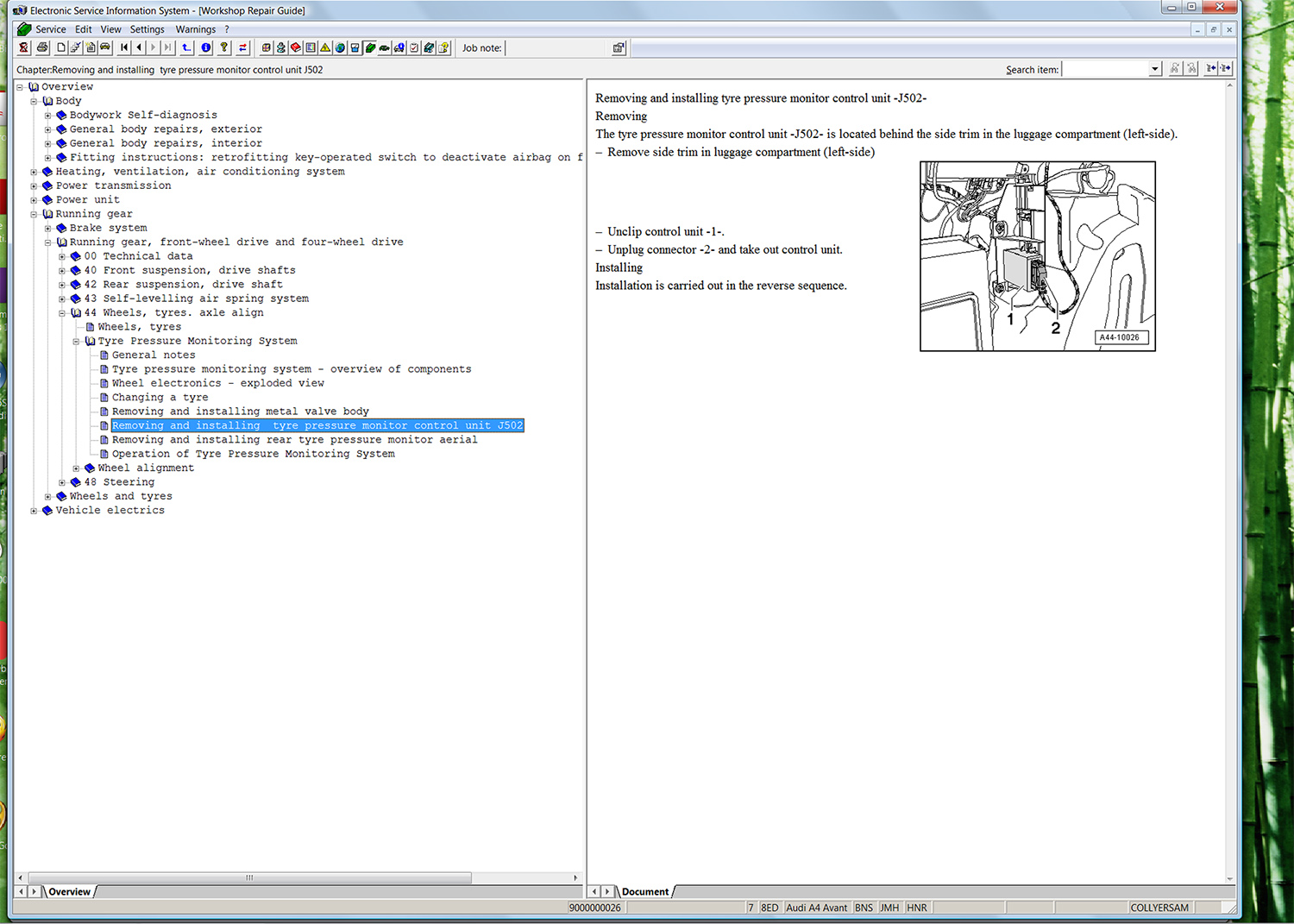Open the Warnings menu
Viewport: 1294px width, 924px height.
(195, 29)
